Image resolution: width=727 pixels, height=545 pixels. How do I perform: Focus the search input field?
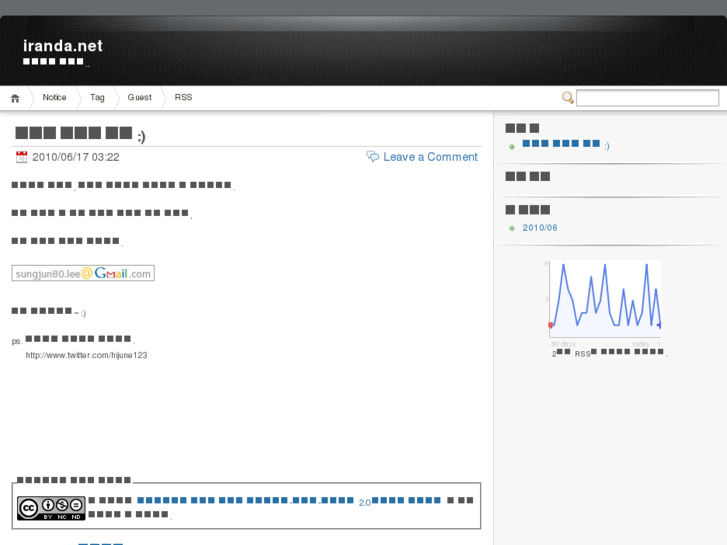point(647,98)
